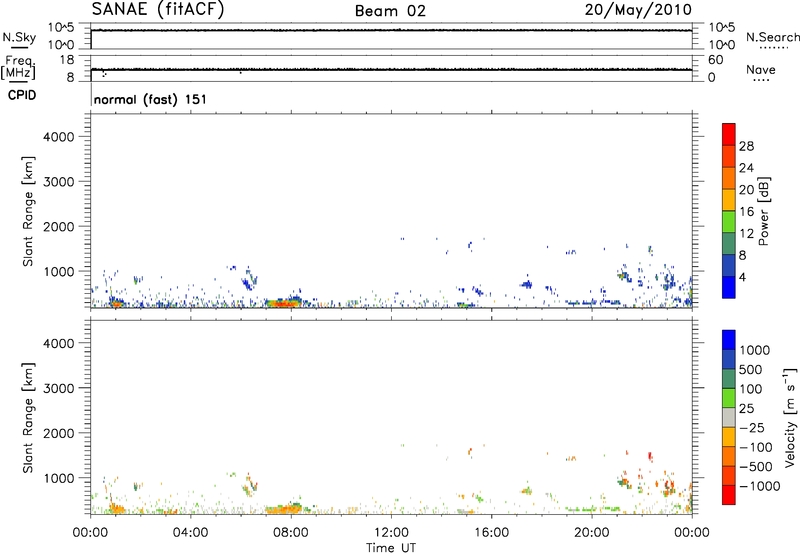The height and width of the screenshot is (554, 800).
Task: Click the yellow 16–20 dB power color segment
Action: coord(729,200)
